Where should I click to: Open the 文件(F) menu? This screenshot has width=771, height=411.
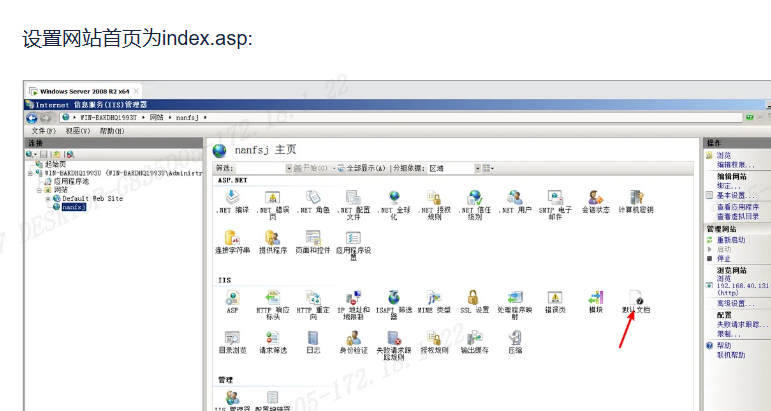click(x=44, y=131)
